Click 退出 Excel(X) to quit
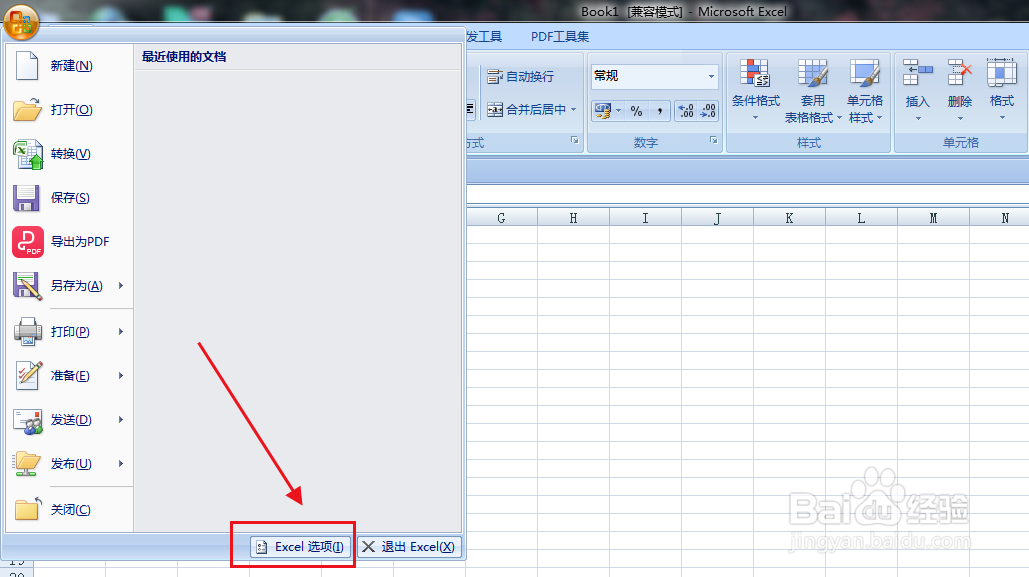The image size is (1029, 577). pyautogui.click(x=409, y=547)
